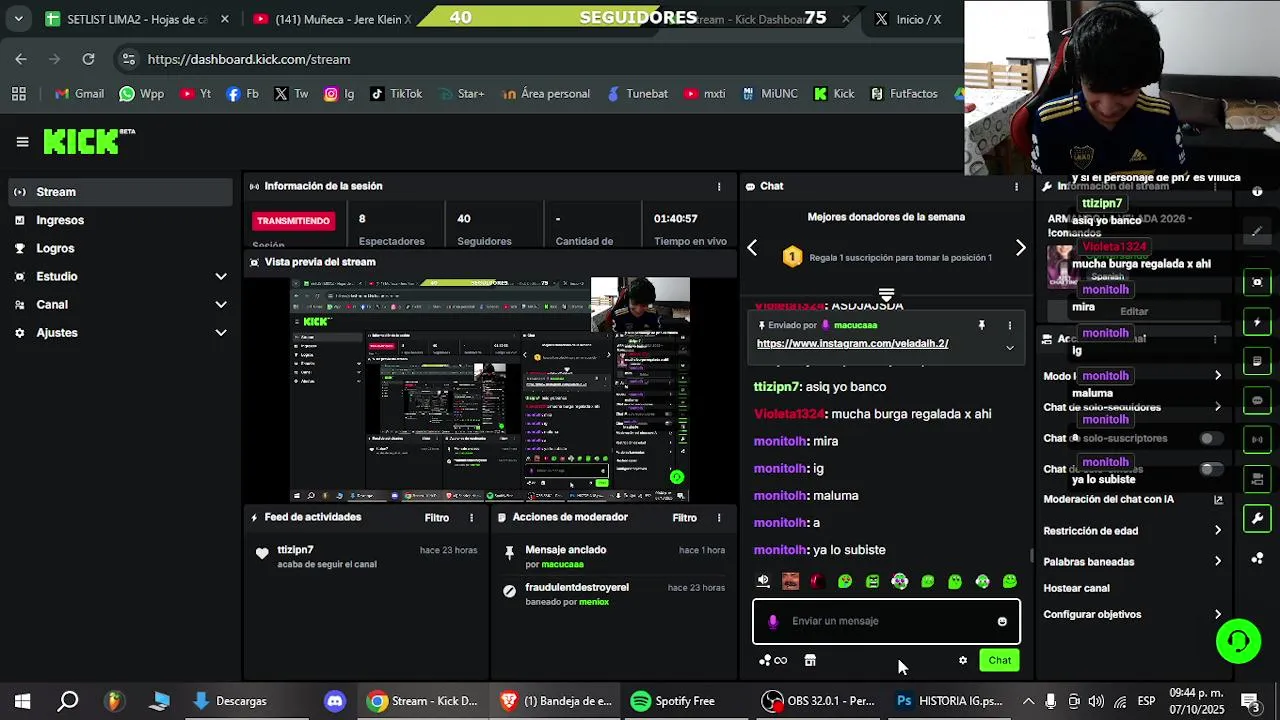1280x720 pixels.
Task: Toggle Chat de solo-emotes switch
Action: click(1210, 469)
